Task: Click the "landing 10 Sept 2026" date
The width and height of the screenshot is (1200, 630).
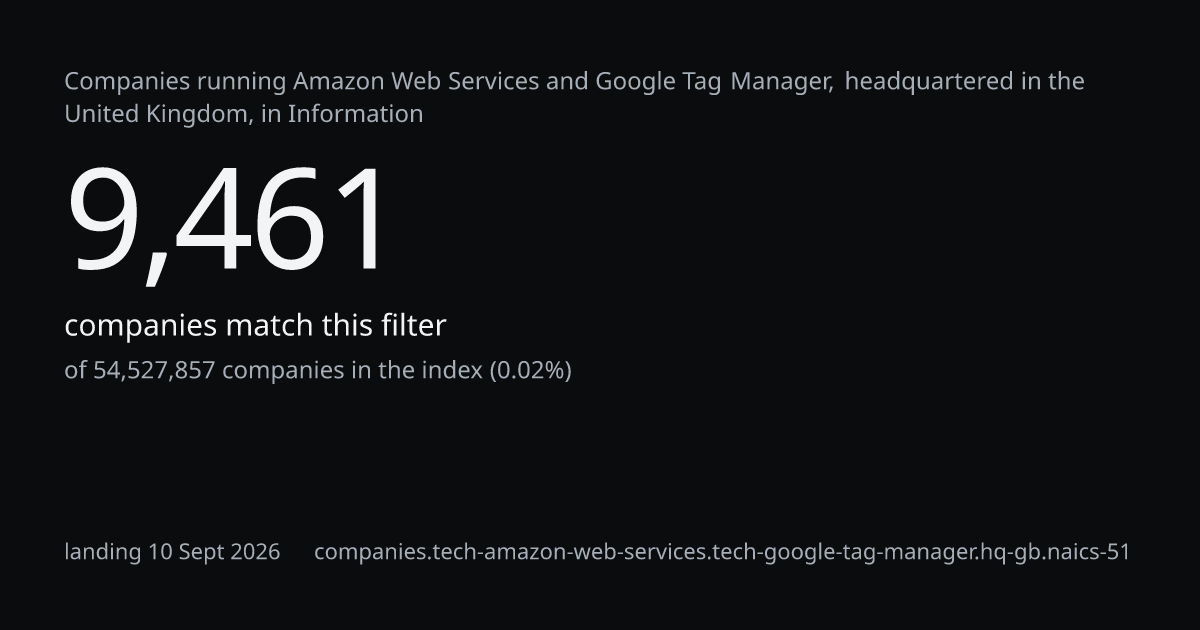Action: tap(172, 552)
